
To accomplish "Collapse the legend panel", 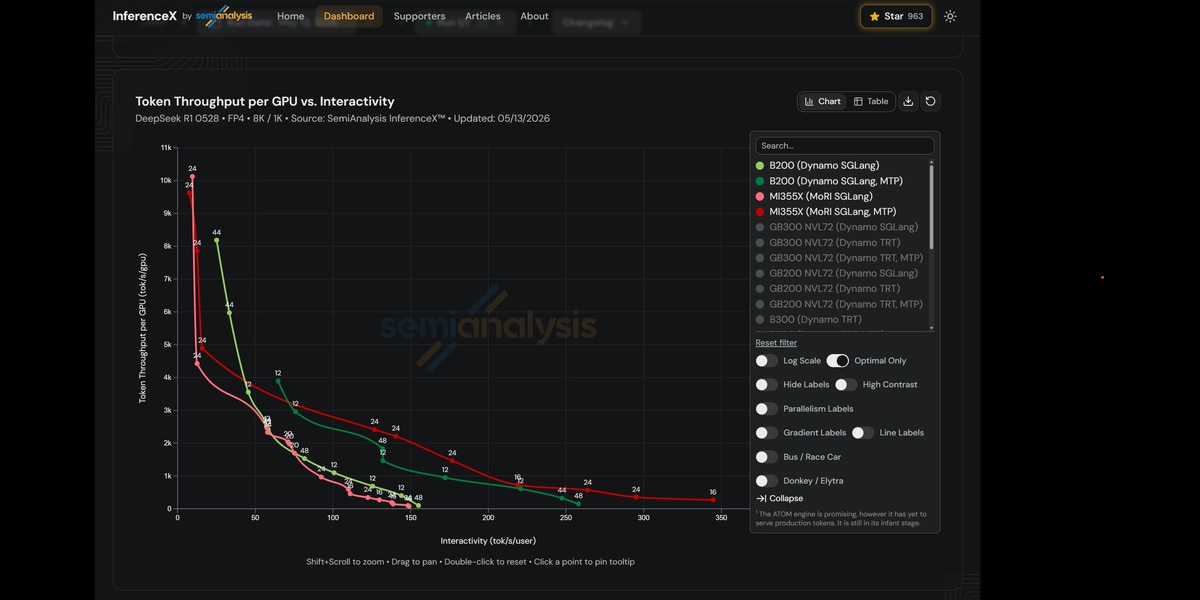I will [x=780, y=499].
